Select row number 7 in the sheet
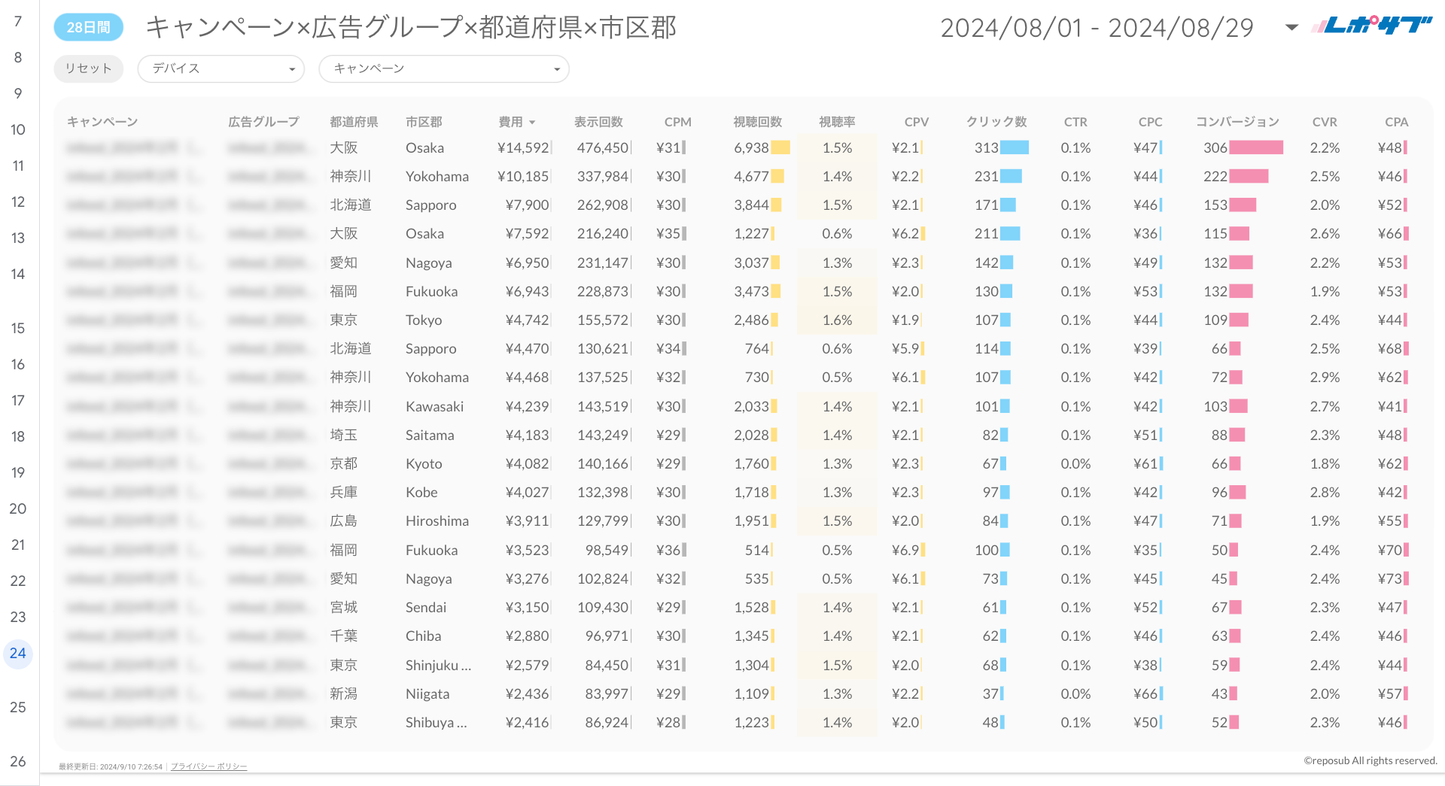 [x=18, y=21]
